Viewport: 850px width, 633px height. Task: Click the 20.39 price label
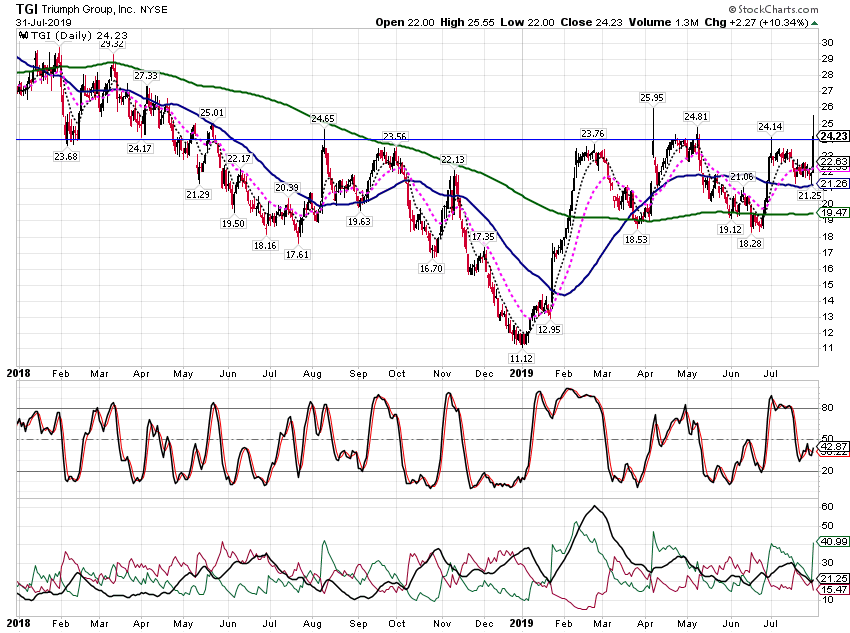[x=287, y=188]
